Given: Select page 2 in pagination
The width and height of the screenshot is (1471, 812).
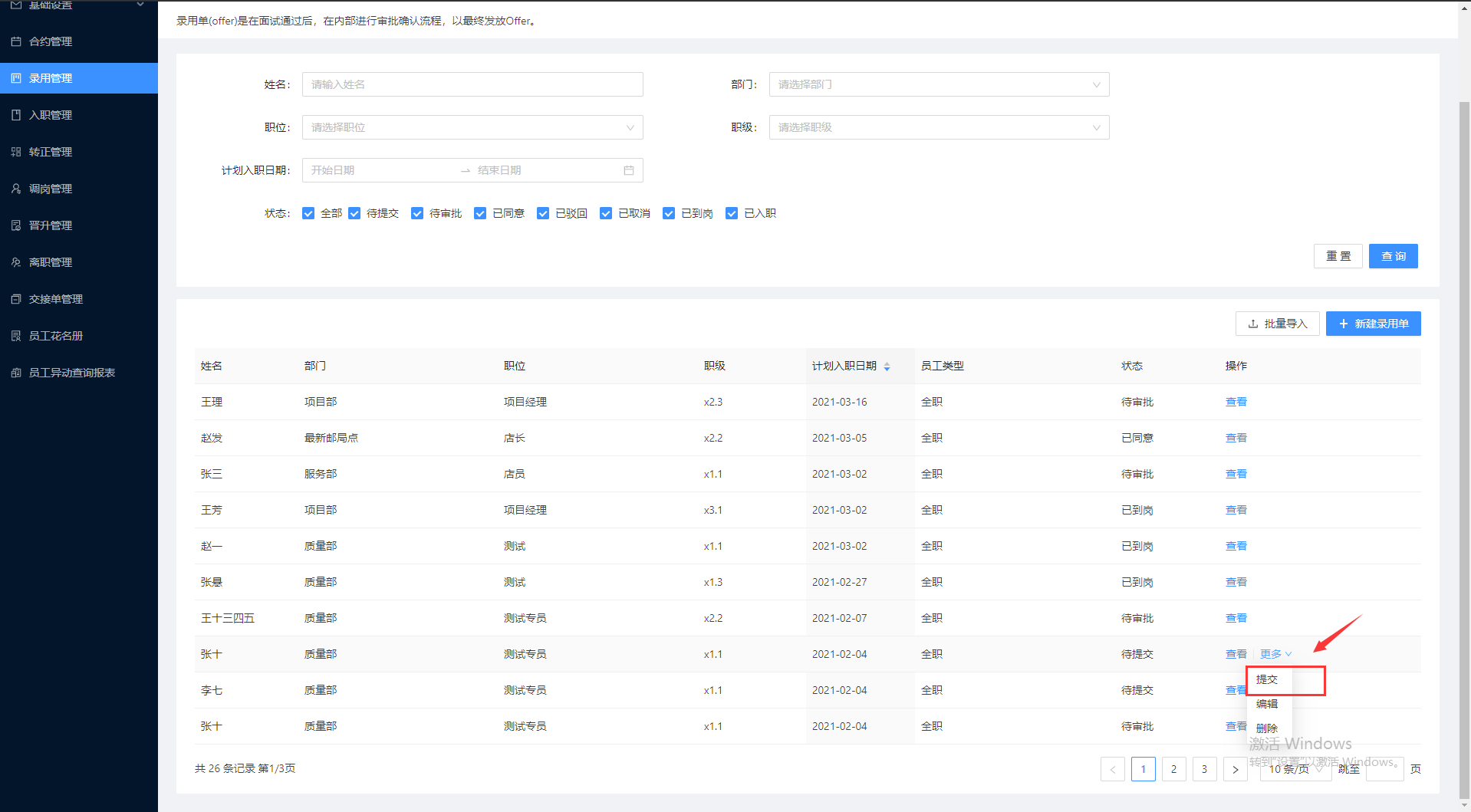Looking at the screenshot, I should (1174, 769).
